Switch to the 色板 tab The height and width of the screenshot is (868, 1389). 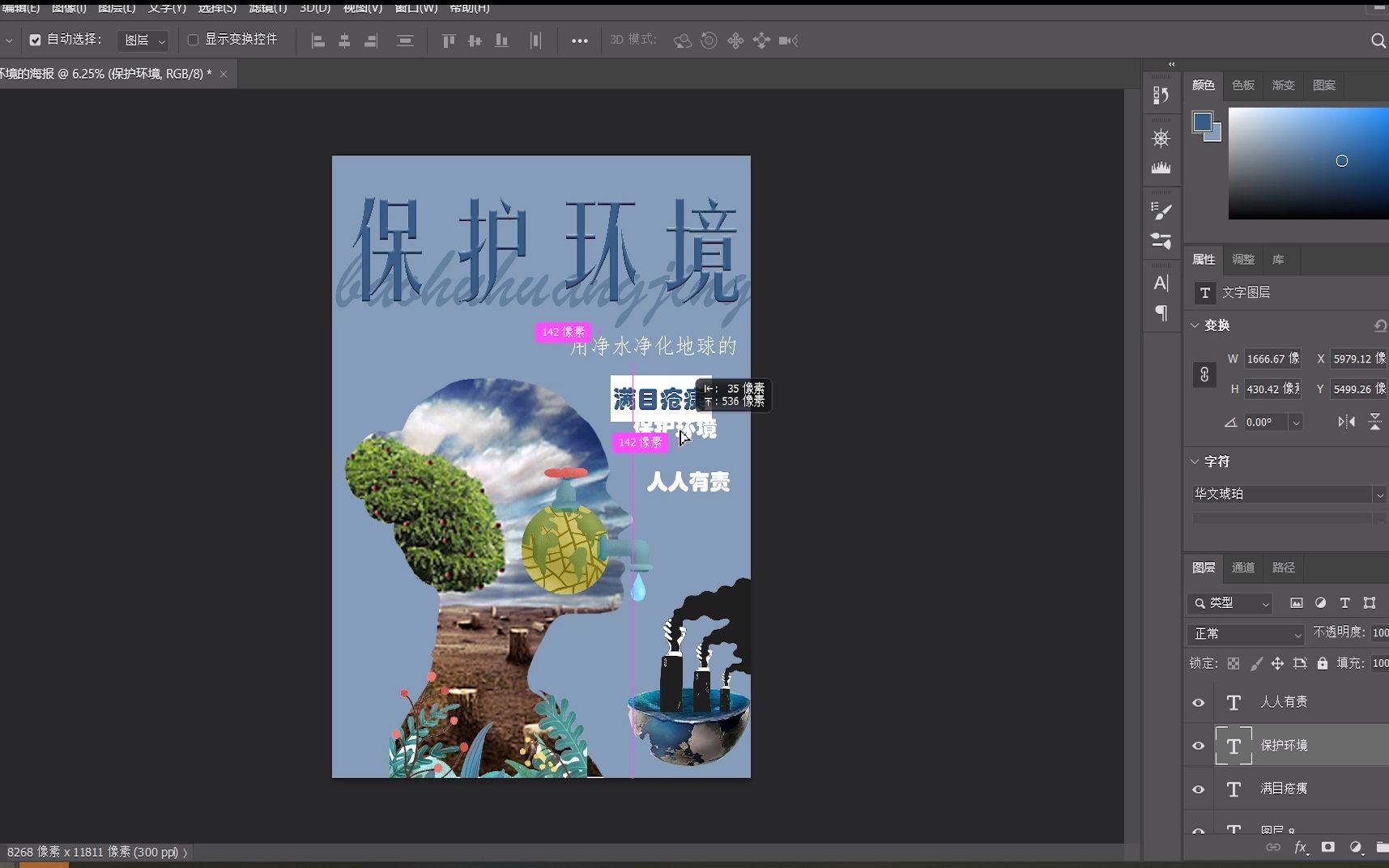1243,85
